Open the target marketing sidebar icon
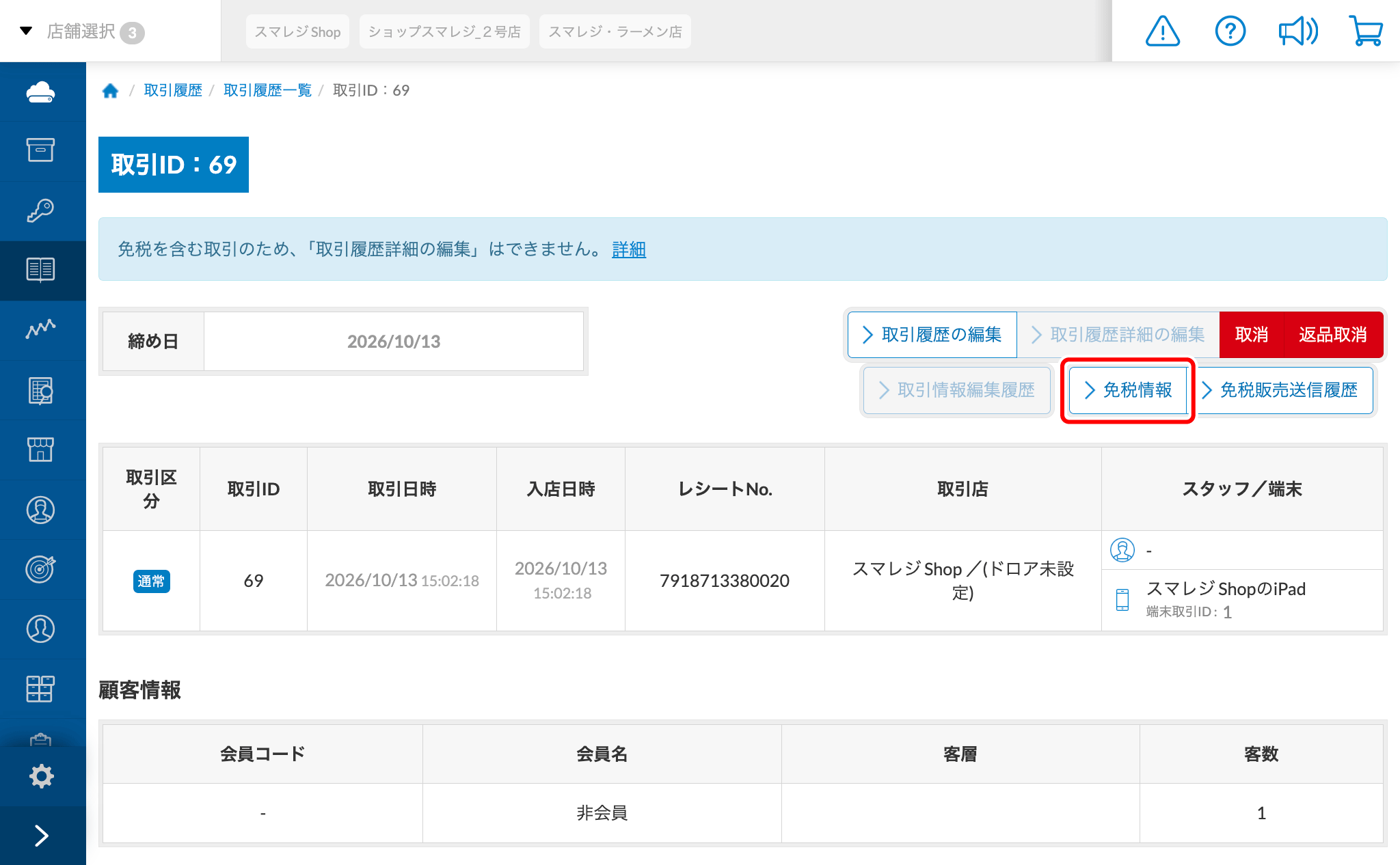Screen dimensions: 1400x865 tap(41, 568)
